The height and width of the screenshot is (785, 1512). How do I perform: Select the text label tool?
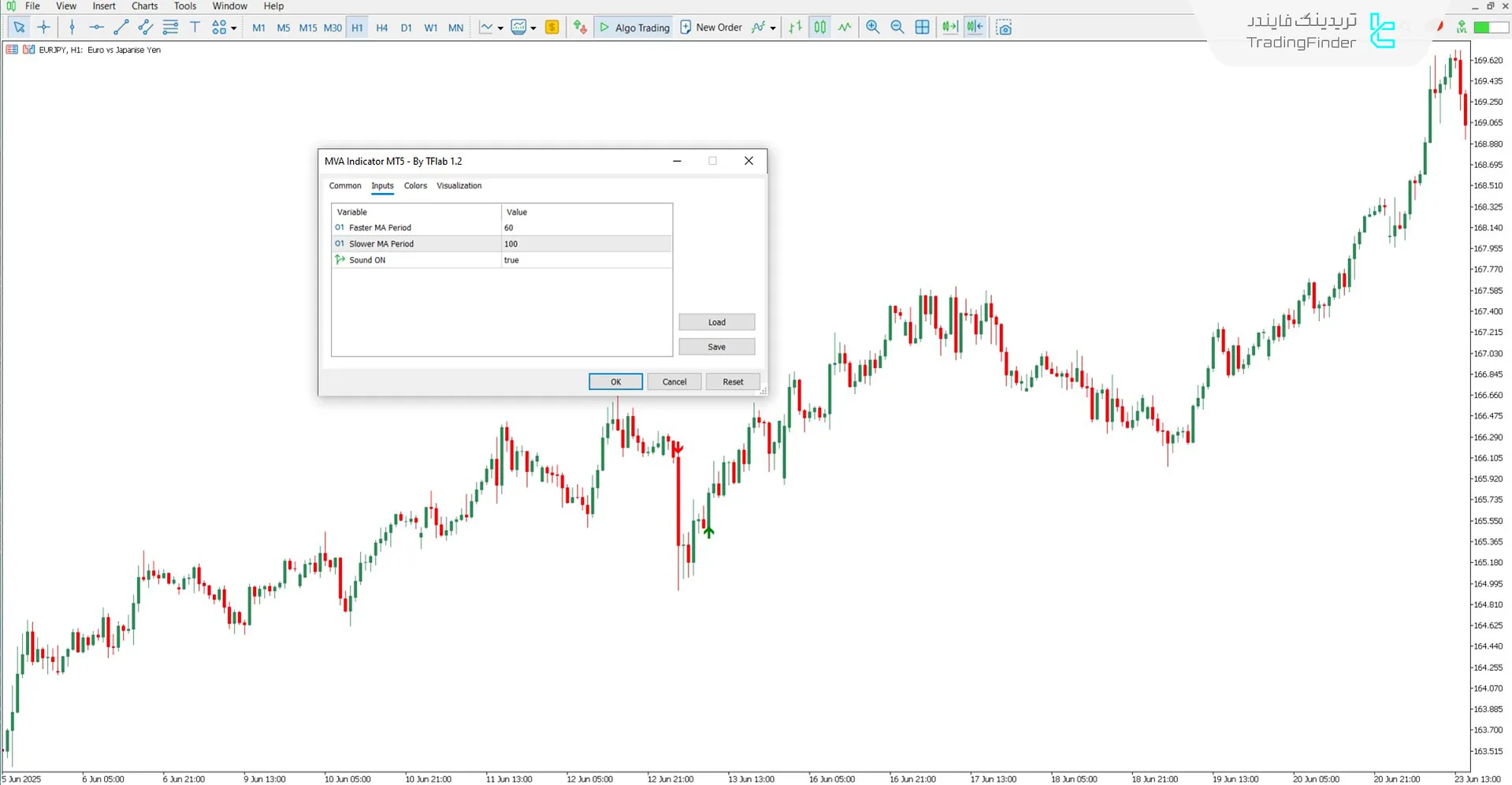point(195,28)
